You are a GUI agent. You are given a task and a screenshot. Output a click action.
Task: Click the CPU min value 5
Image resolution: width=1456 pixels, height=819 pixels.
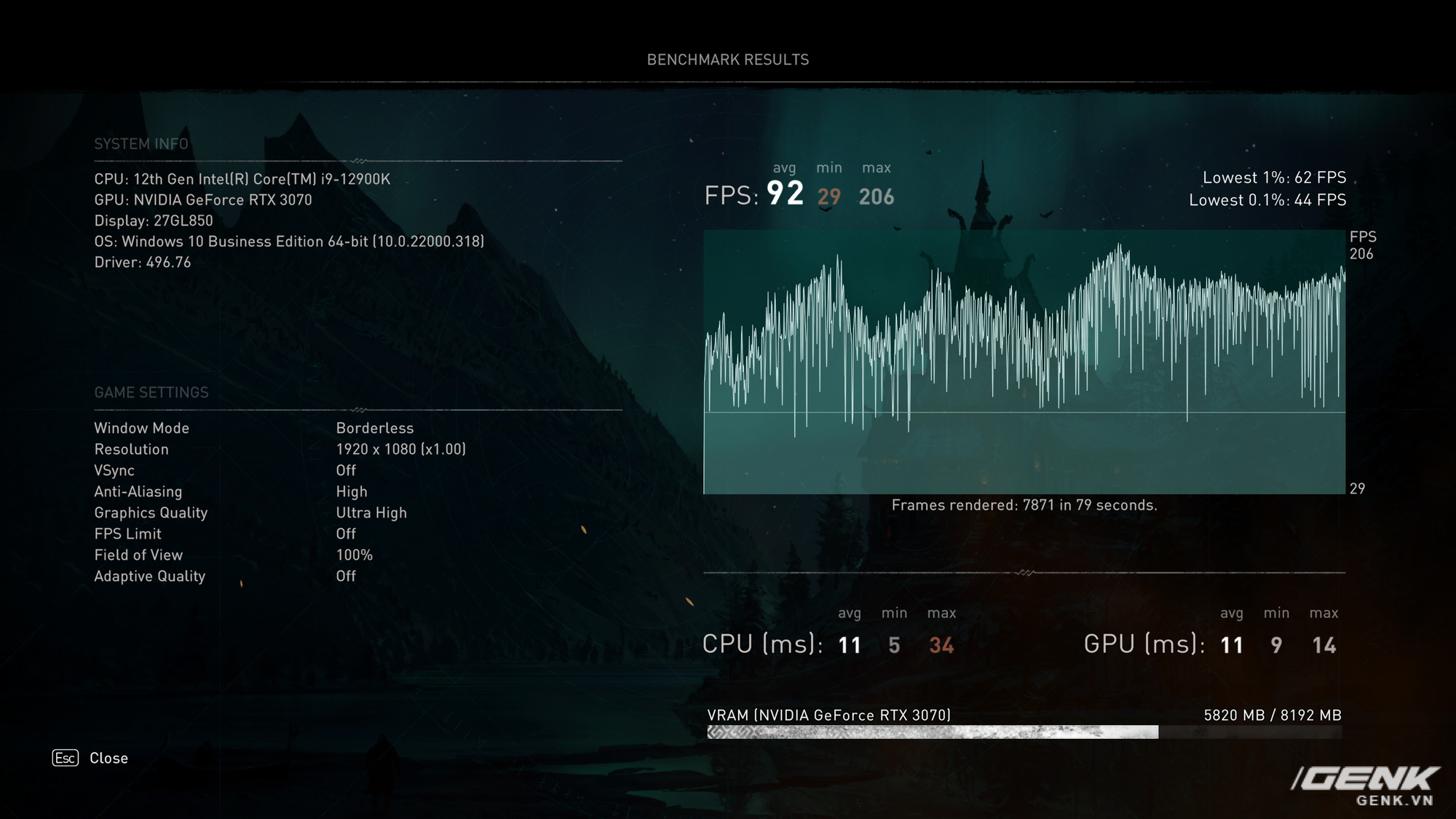coord(895,645)
